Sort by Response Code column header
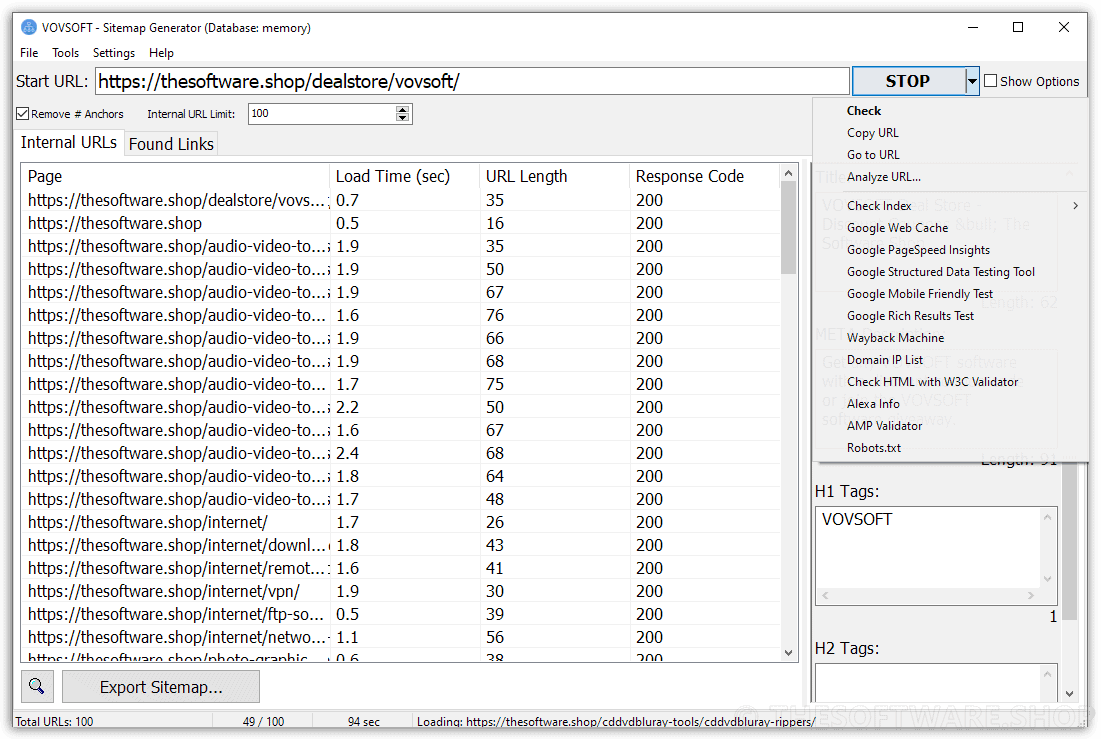 705,176
